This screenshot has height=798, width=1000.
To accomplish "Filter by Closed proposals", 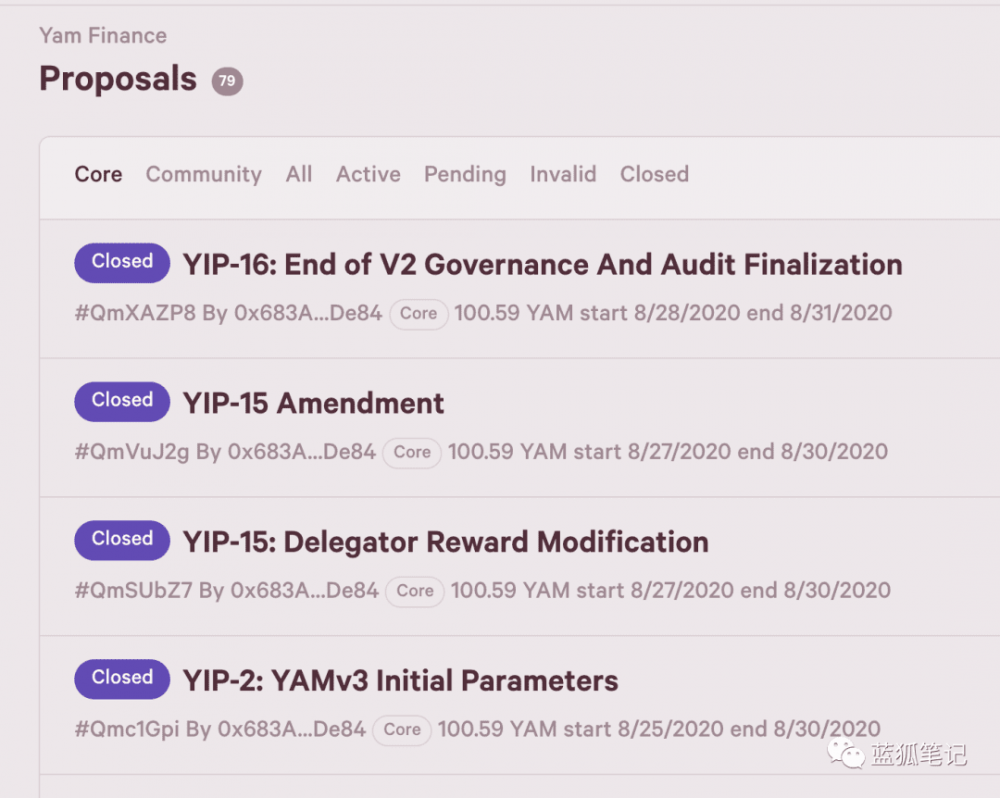I will coord(654,174).
